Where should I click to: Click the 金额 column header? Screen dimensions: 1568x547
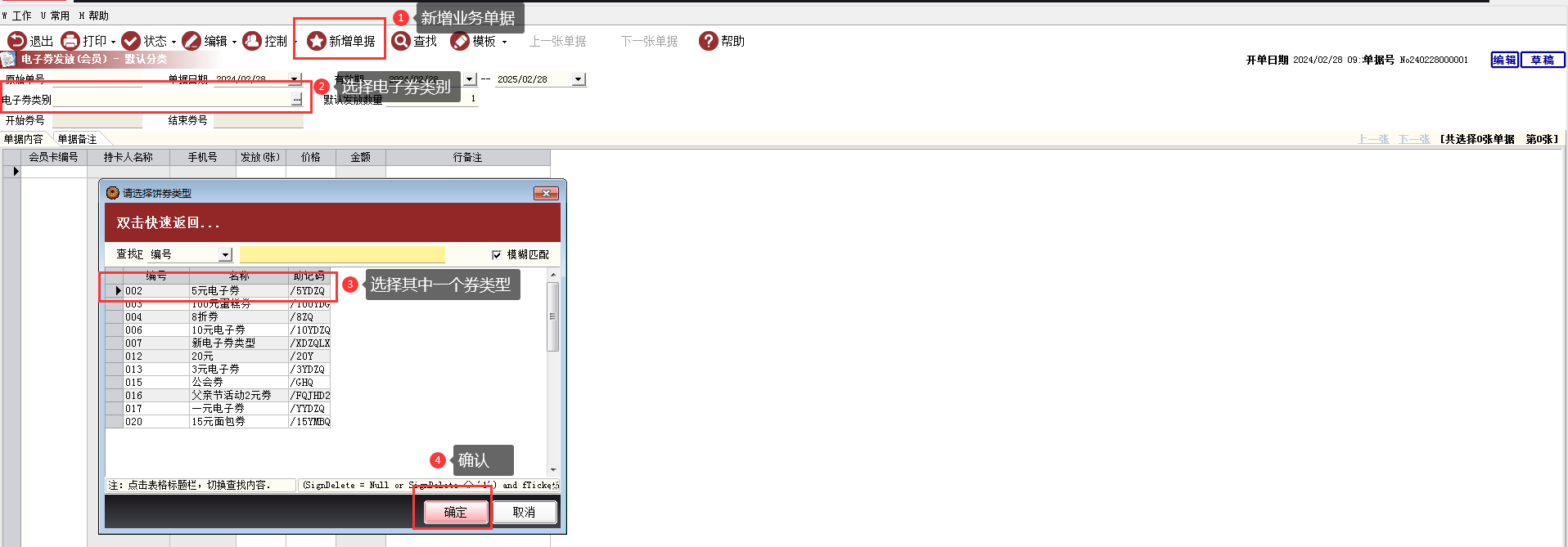[x=360, y=157]
